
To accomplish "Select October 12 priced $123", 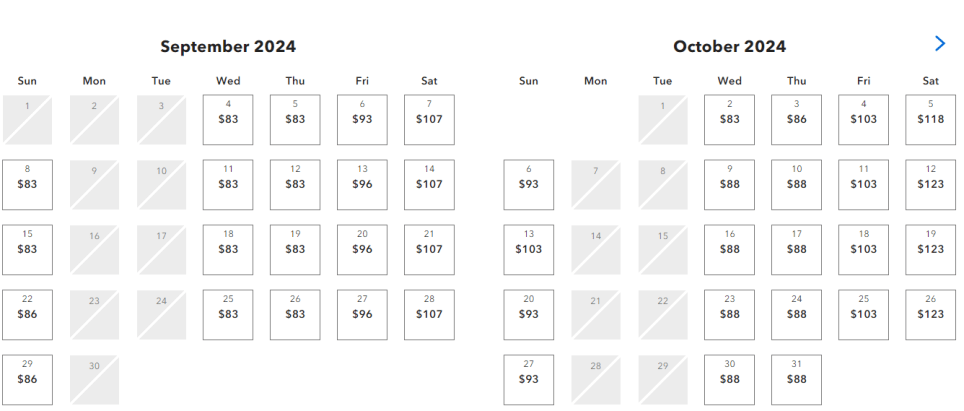I will 930,185.
